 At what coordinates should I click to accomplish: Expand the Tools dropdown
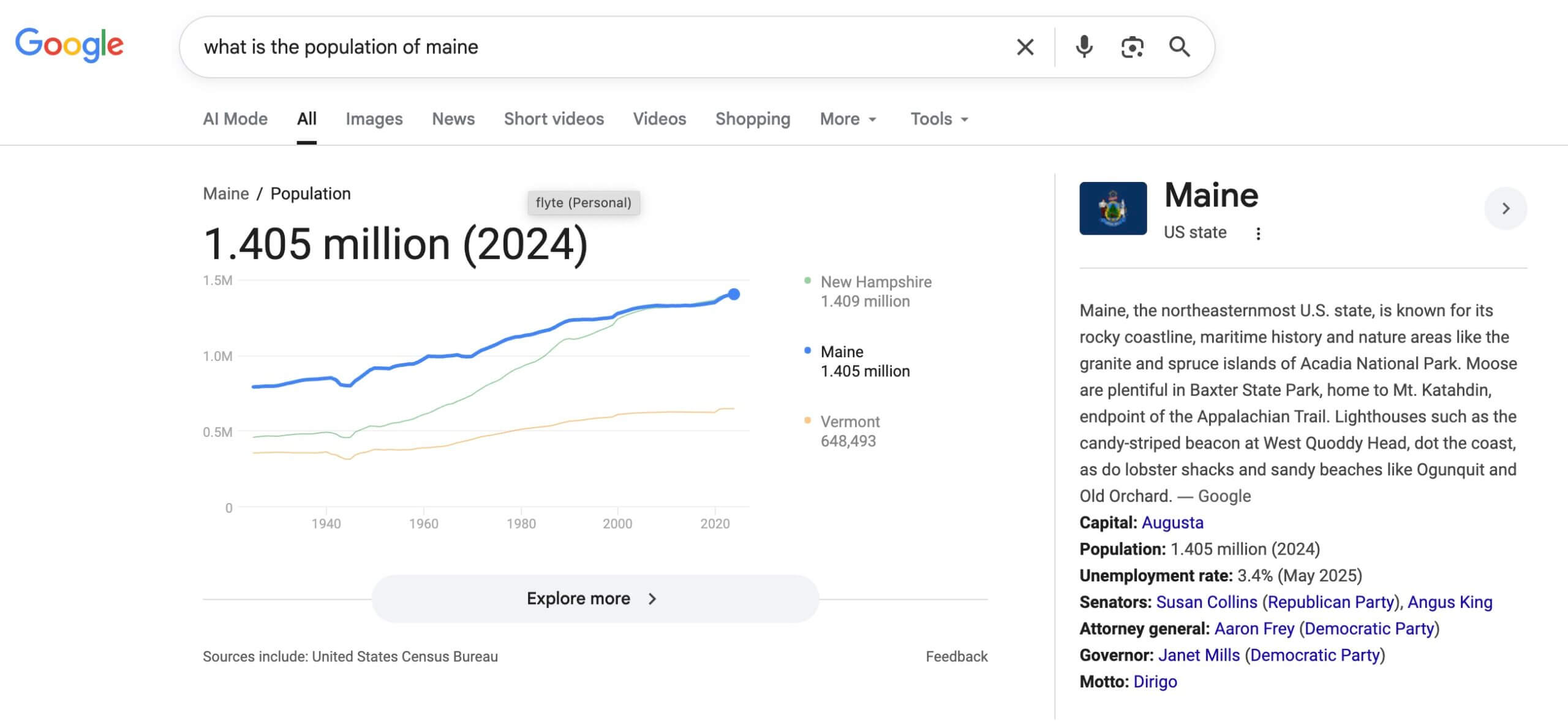click(939, 119)
